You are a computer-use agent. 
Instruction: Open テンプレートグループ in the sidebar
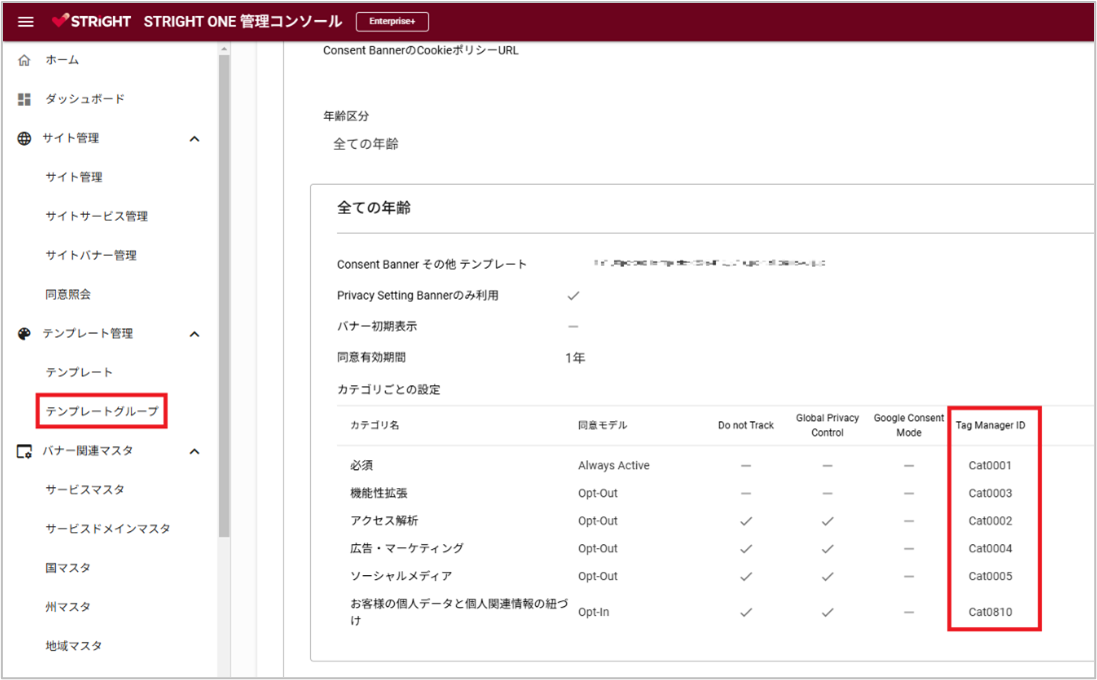pos(102,411)
